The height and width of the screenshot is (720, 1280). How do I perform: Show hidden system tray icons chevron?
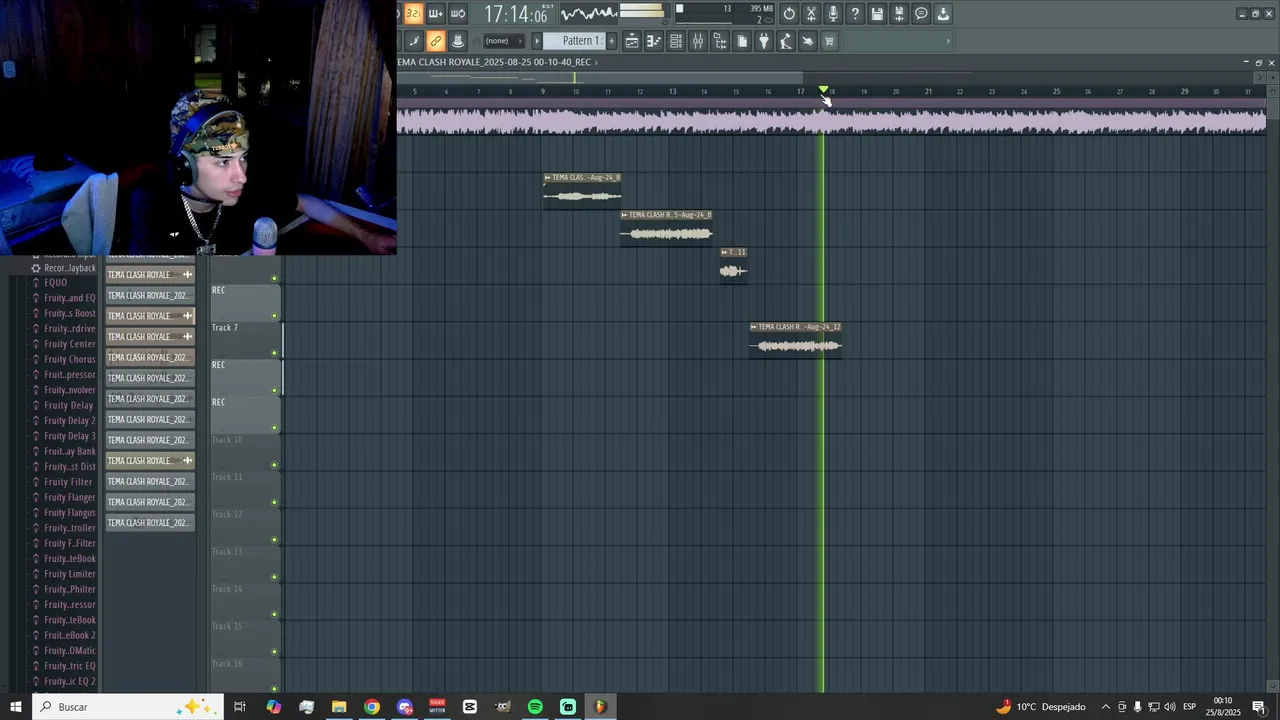coord(1105,707)
